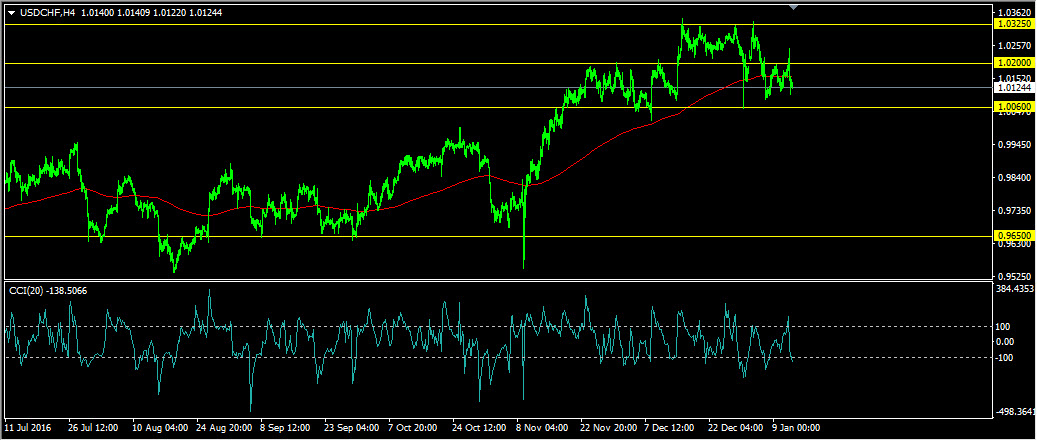The width and height of the screenshot is (1037, 441).
Task: Select the yellow 0.96500 price label
Action: click(1013, 235)
